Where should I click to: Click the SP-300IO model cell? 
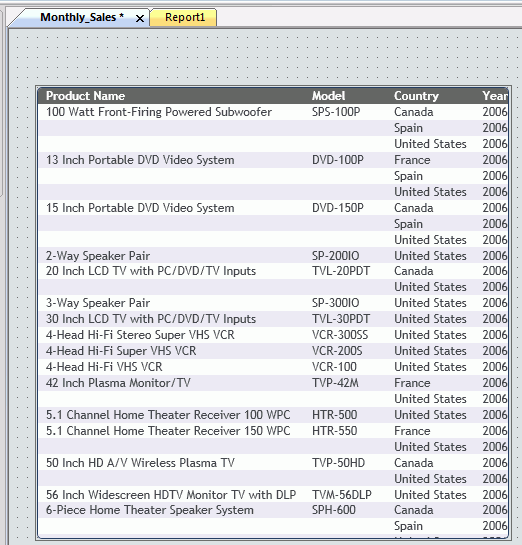coord(335,303)
